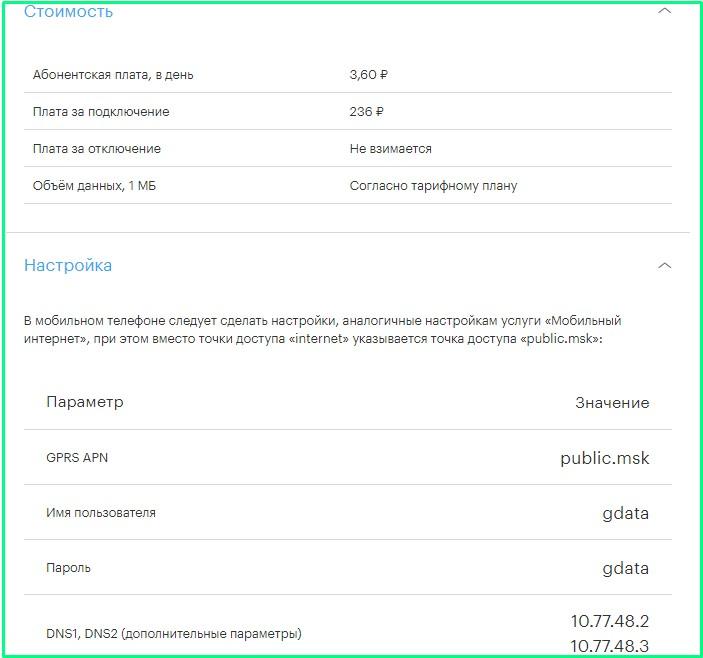703x658 pixels.
Task: Click the Согласно тарифному плану value
Action: (433, 186)
